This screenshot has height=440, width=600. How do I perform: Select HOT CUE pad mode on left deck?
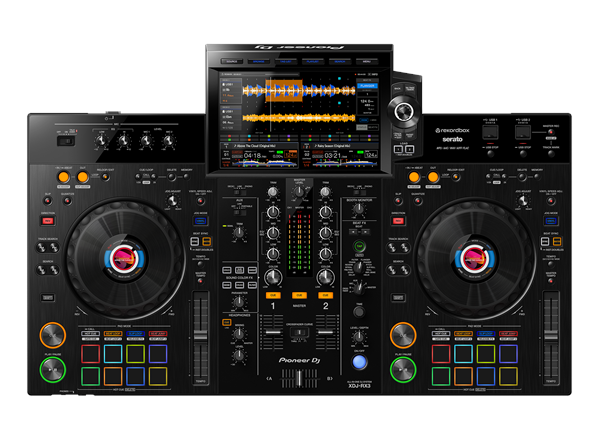pos(90,334)
